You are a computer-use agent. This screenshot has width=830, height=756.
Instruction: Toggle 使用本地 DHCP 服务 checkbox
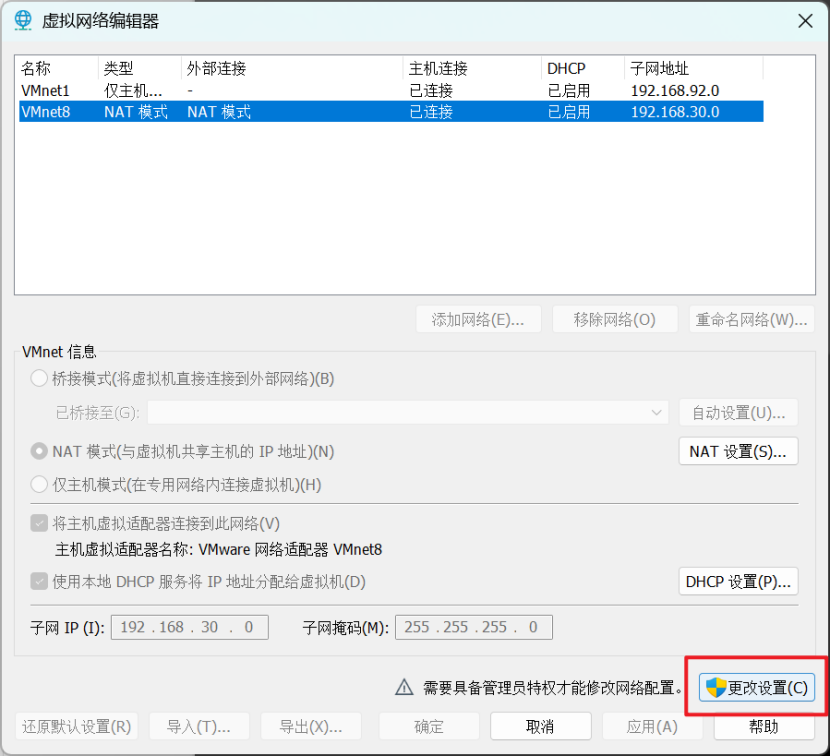pyautogui.click(x=39, y=581)
